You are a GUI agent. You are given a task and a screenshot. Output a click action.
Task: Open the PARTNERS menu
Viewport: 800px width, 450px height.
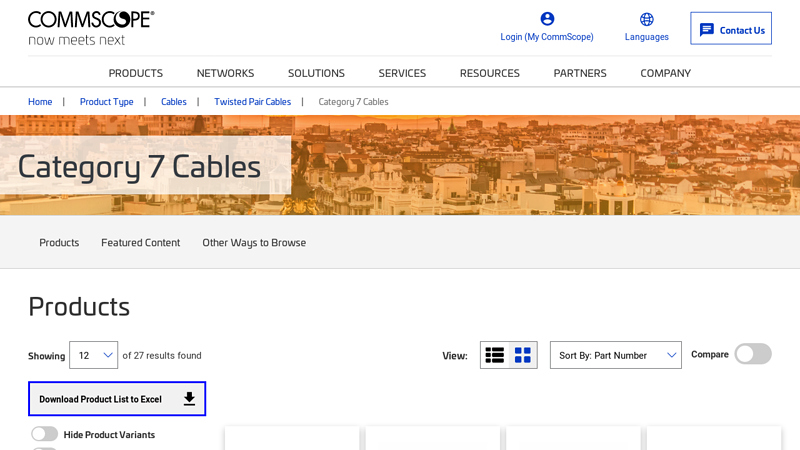(580, 73)
